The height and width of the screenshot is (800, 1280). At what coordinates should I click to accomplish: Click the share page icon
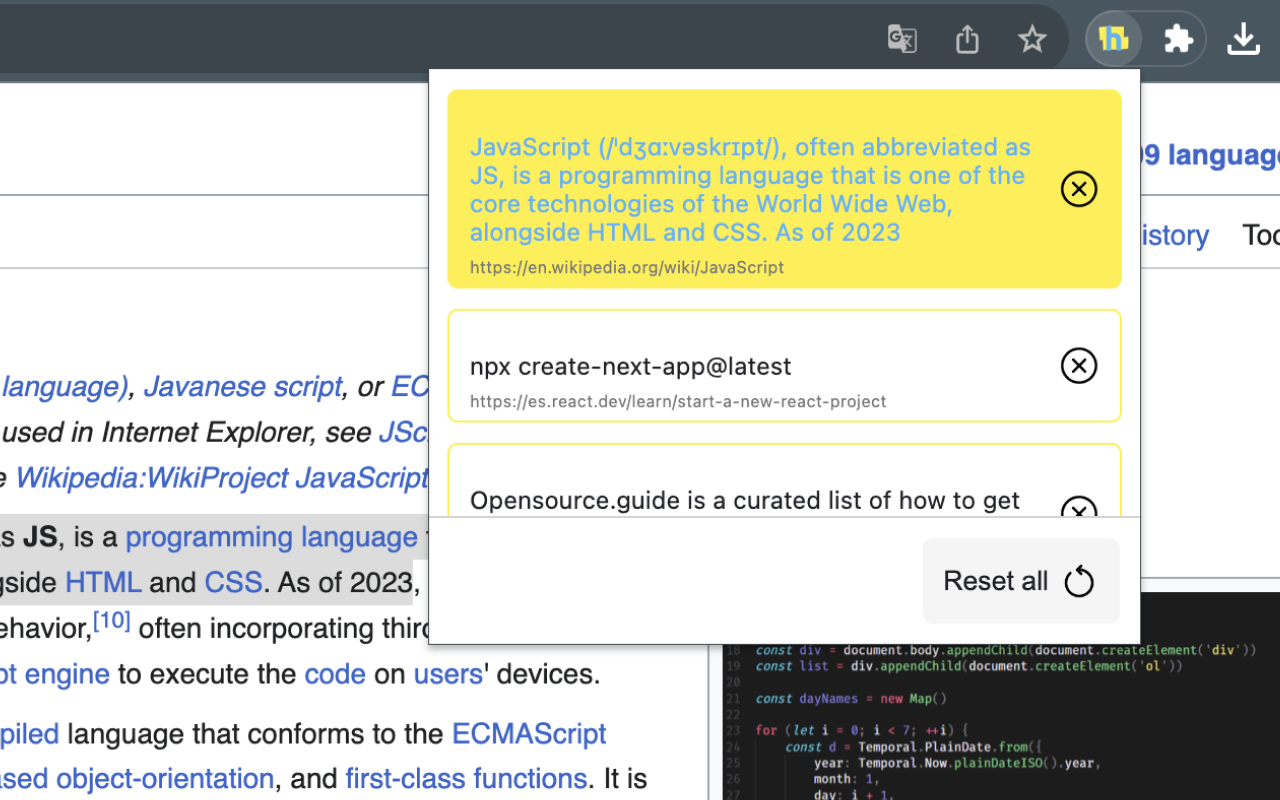pyautogui.click(x=966, y=39)
